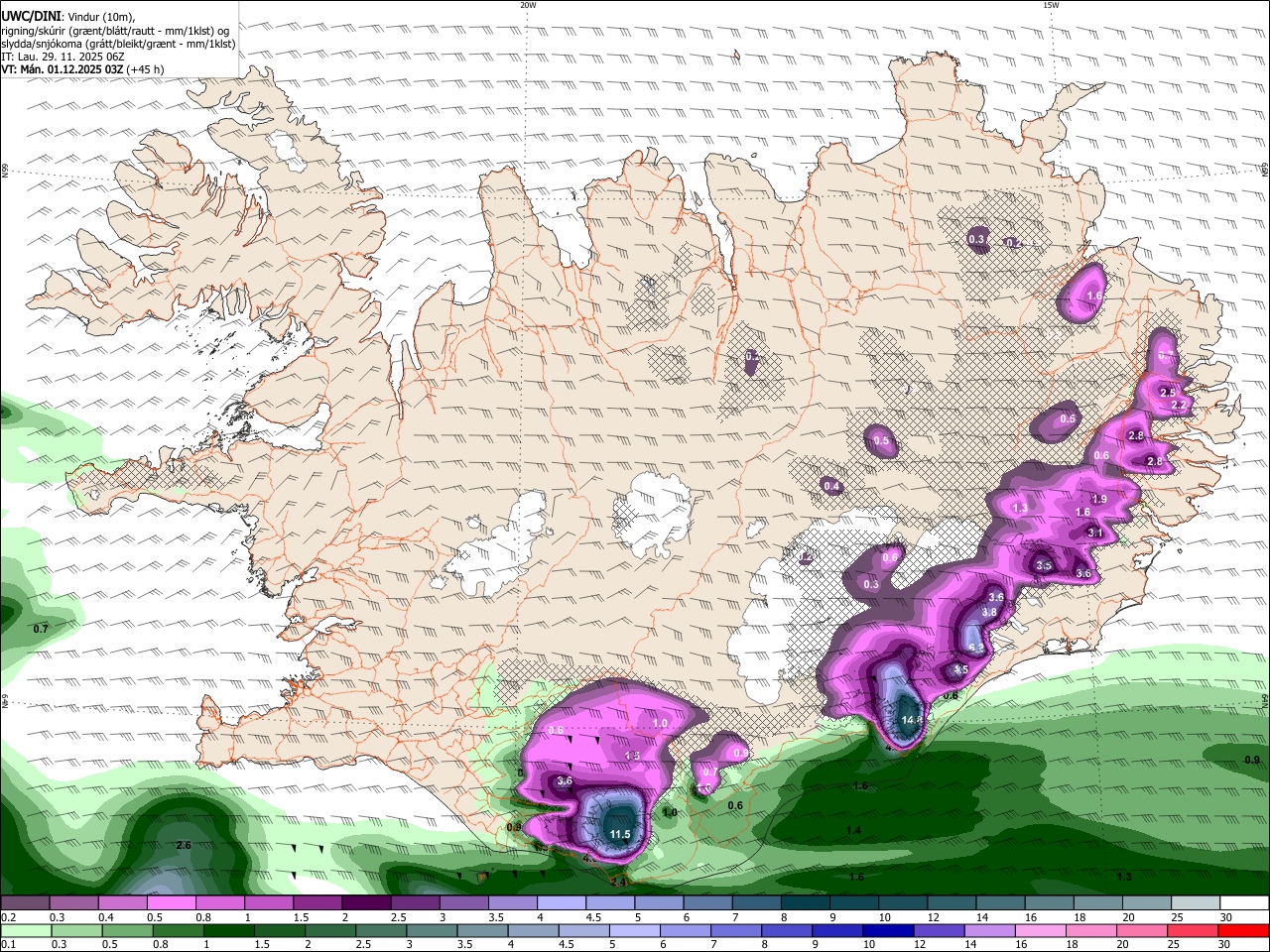The width and height of the screenshot is (1270, 952).
Task: Click the valid time 'VT: Mán. 01.12.2025 03Z'
Action: click(x=63, y=69)
